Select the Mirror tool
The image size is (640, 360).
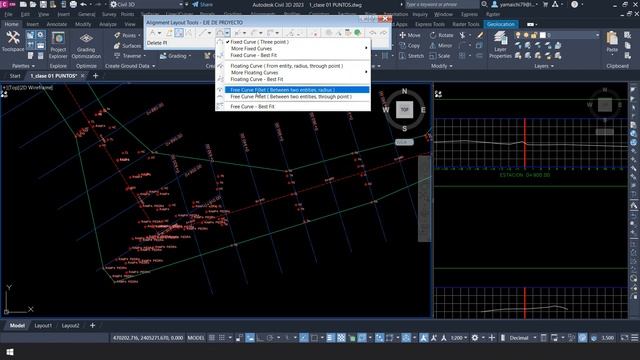point(441,46)
